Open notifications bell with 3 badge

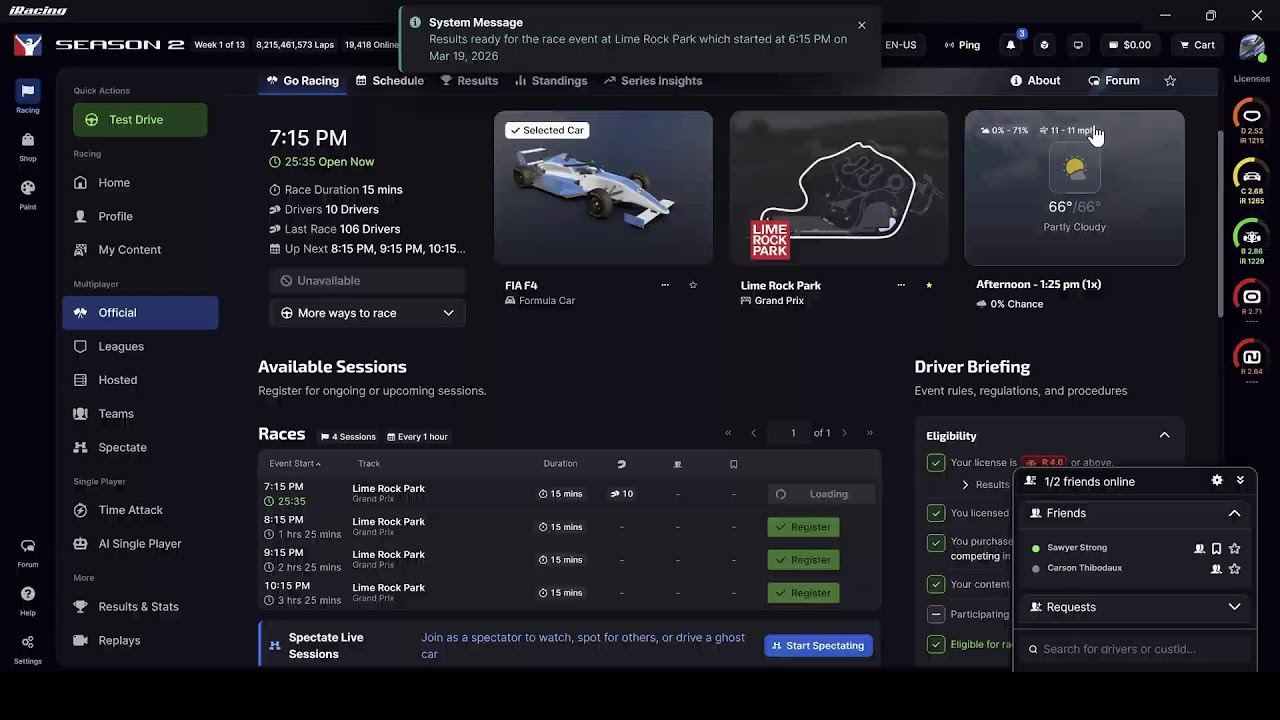tap(1011, 45)
